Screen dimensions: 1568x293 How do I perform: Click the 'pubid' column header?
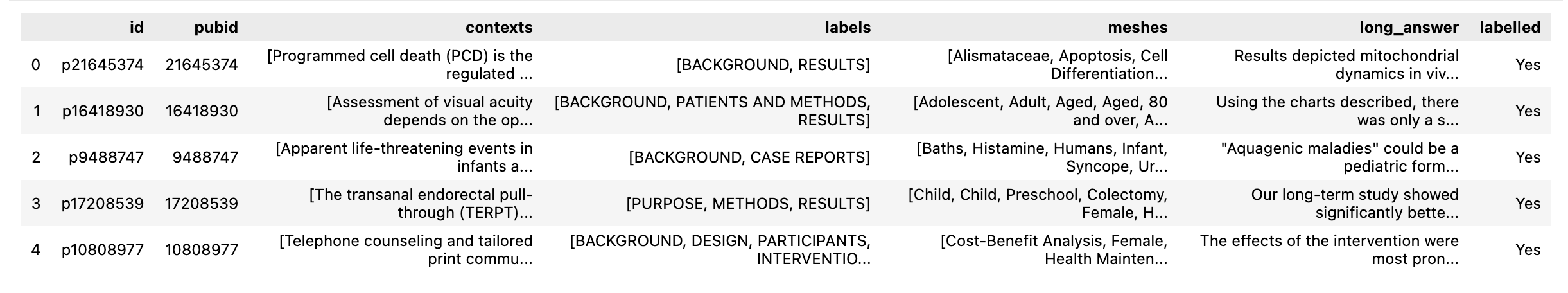tap(216, 28)
